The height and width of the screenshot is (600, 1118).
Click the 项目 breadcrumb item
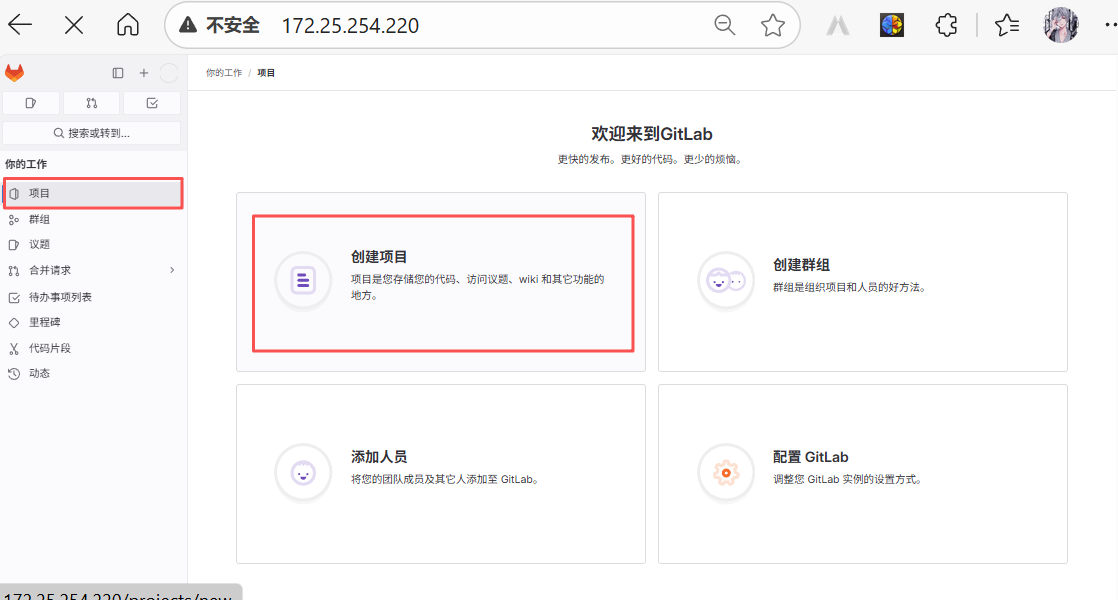click(x=266, y=73)
